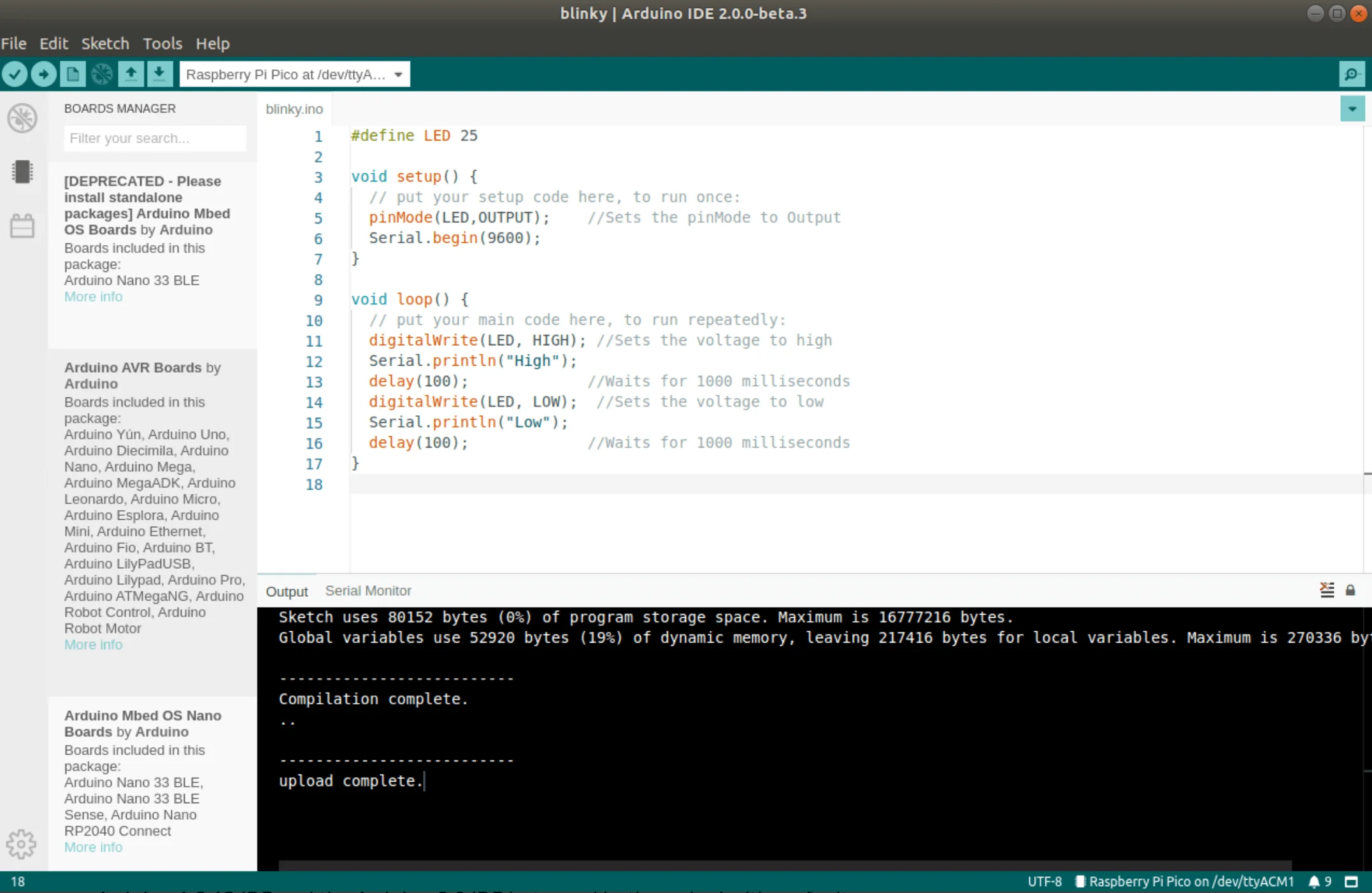Open More info for Arduino AVR Boards
This screenshot has width=1372, height=893.
(x=93, y=645)
